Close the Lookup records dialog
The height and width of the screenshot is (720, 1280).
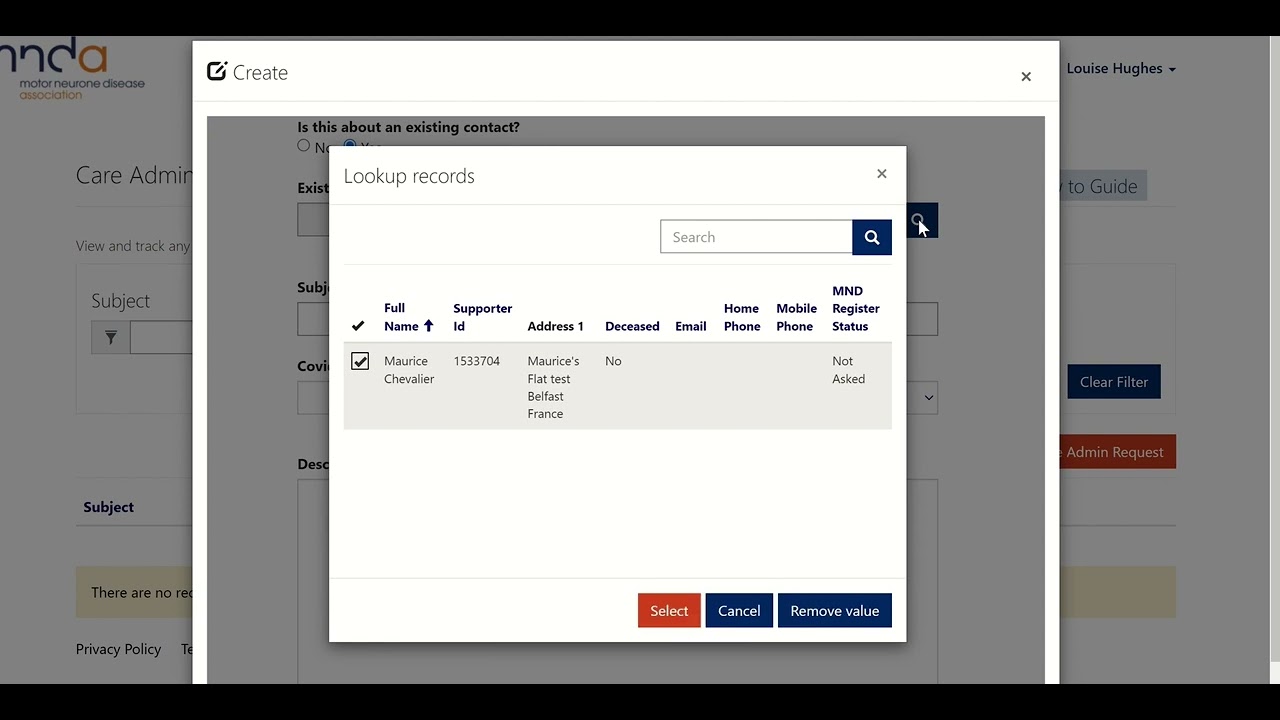pyautogui.click(x=882, y=174)
